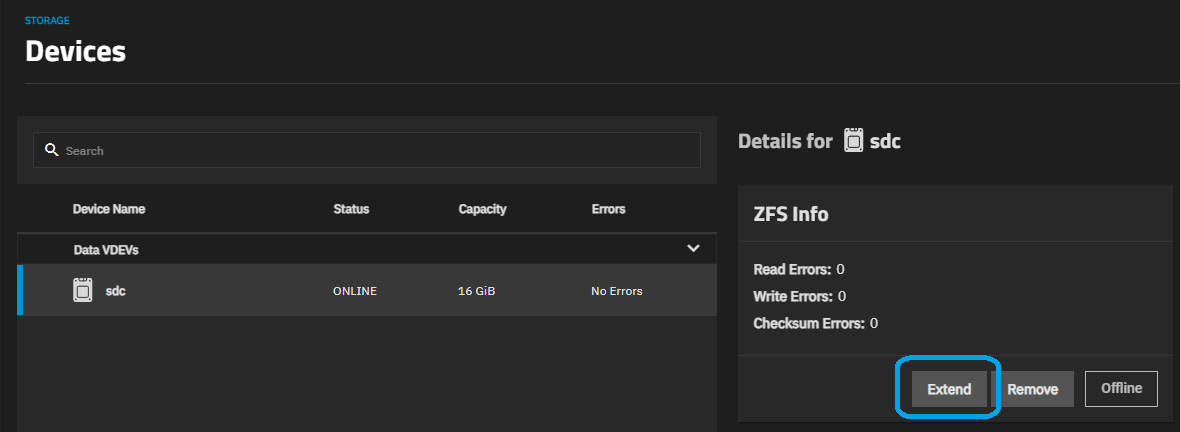Click the No Errors cell
Screen dimensions: 1180x432
[617, 291]
